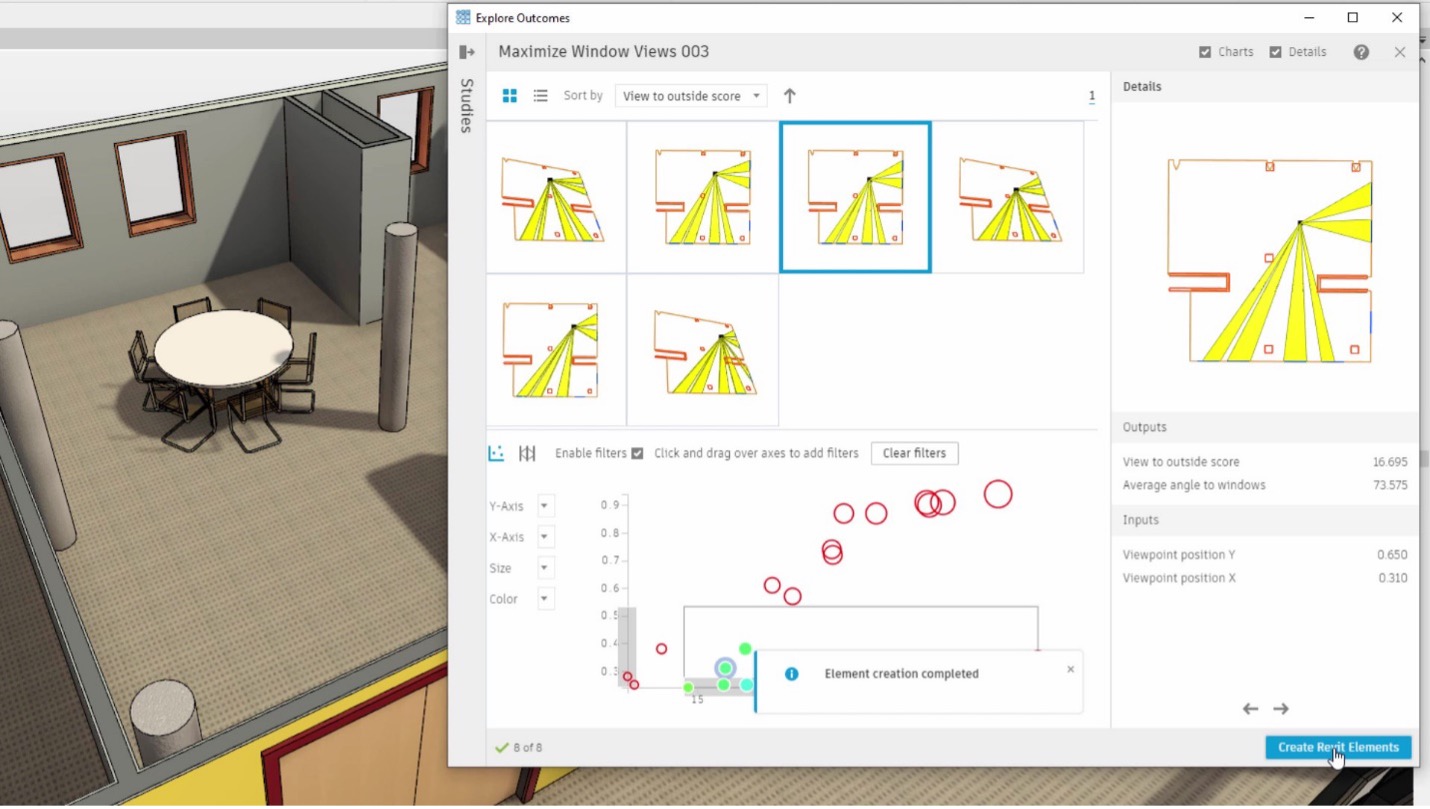Open the Explore Outcomes help icon
This screenshot has width=1430, height=809.
point(1360,51)
